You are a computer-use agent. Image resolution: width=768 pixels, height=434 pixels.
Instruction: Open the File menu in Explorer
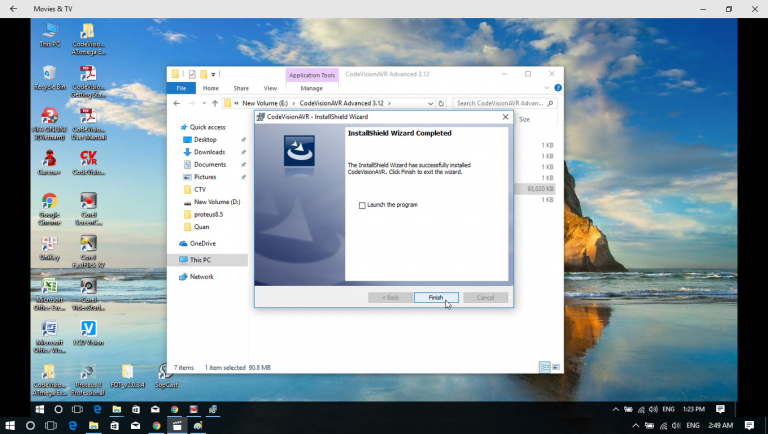coord(183,88)
